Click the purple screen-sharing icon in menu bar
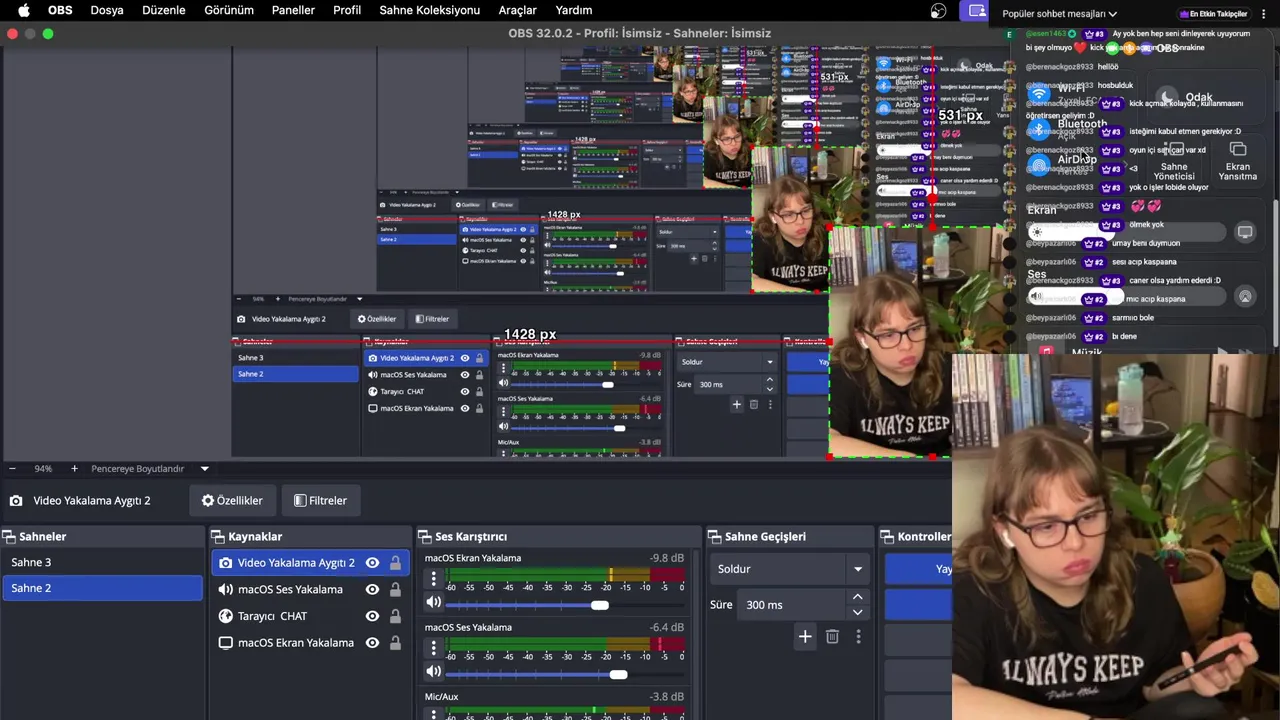 (x=976, y=10)
